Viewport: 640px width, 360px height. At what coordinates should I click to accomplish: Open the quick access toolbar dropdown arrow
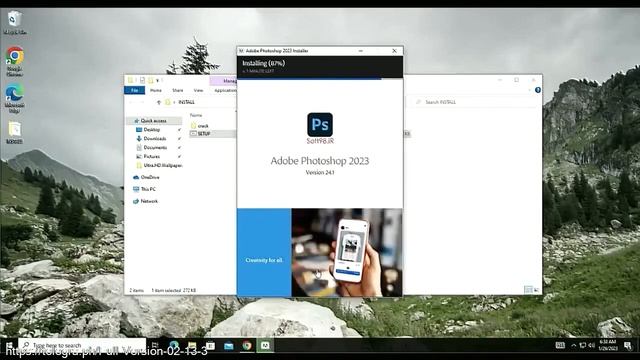coord(158,80)
